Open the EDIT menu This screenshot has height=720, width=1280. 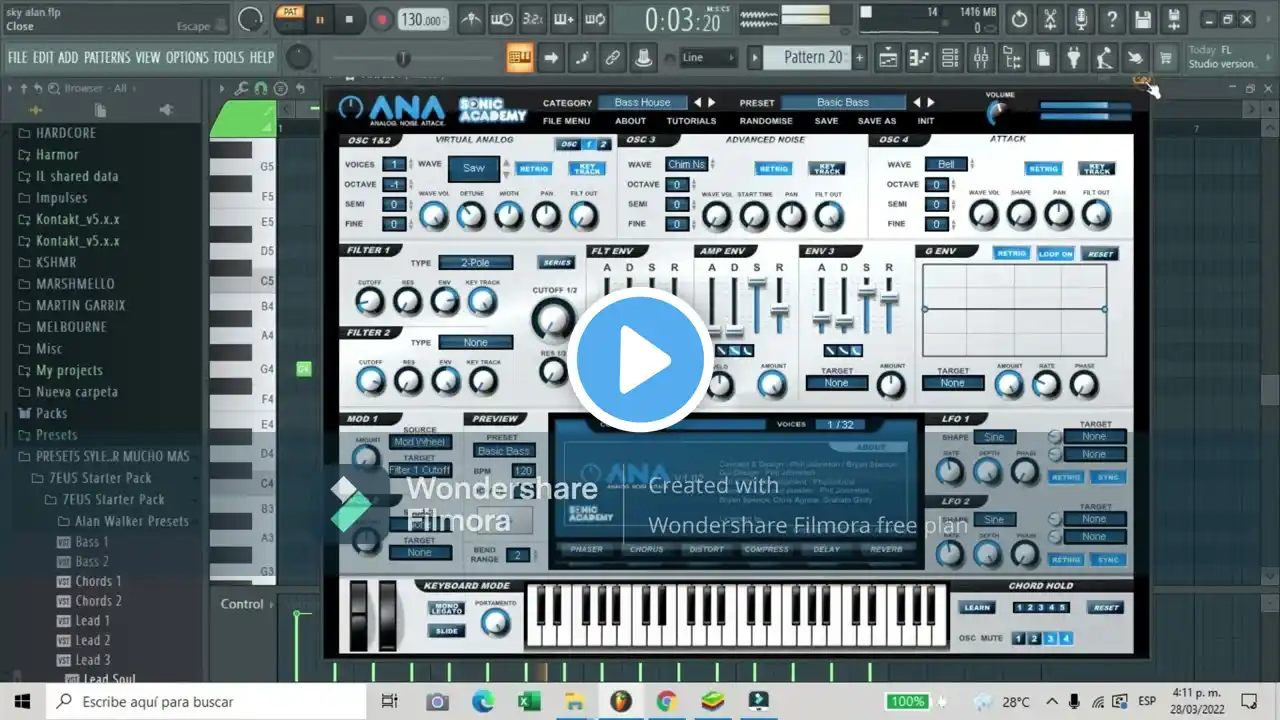click(x=43, y=58)
